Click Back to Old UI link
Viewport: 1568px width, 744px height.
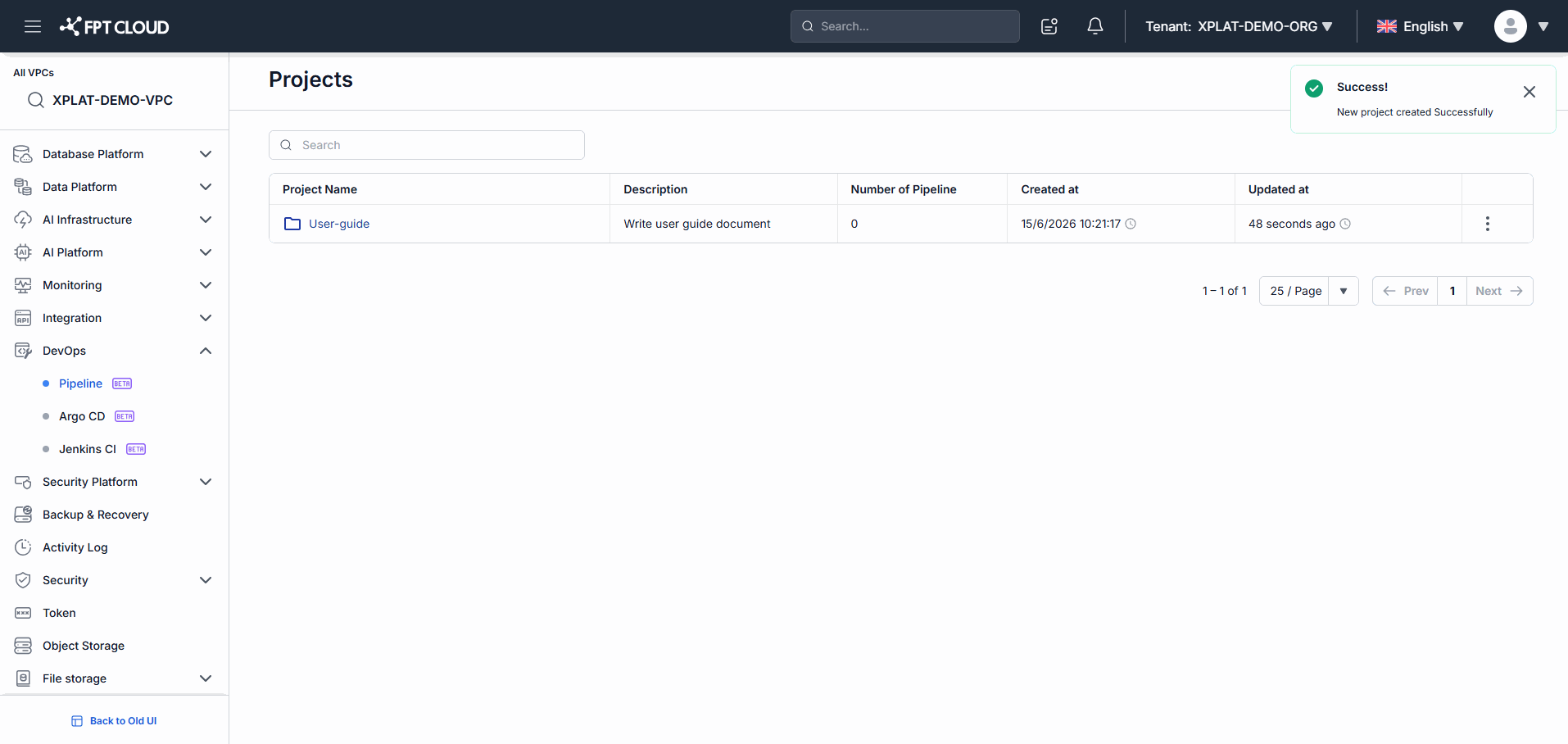tap(114, 721)
